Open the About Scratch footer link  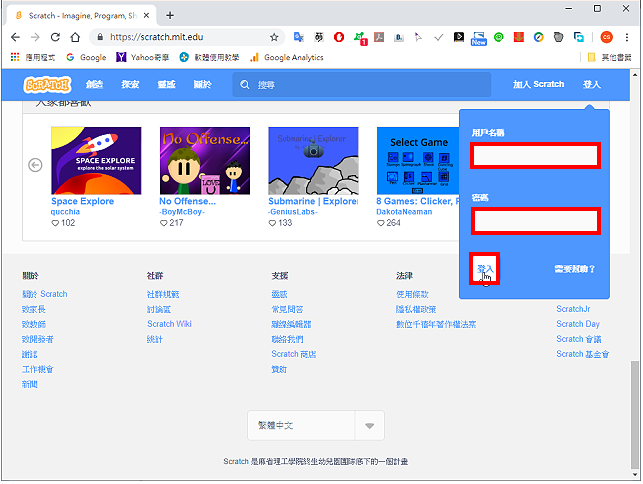pyautogui.click(x=45, y=294)
